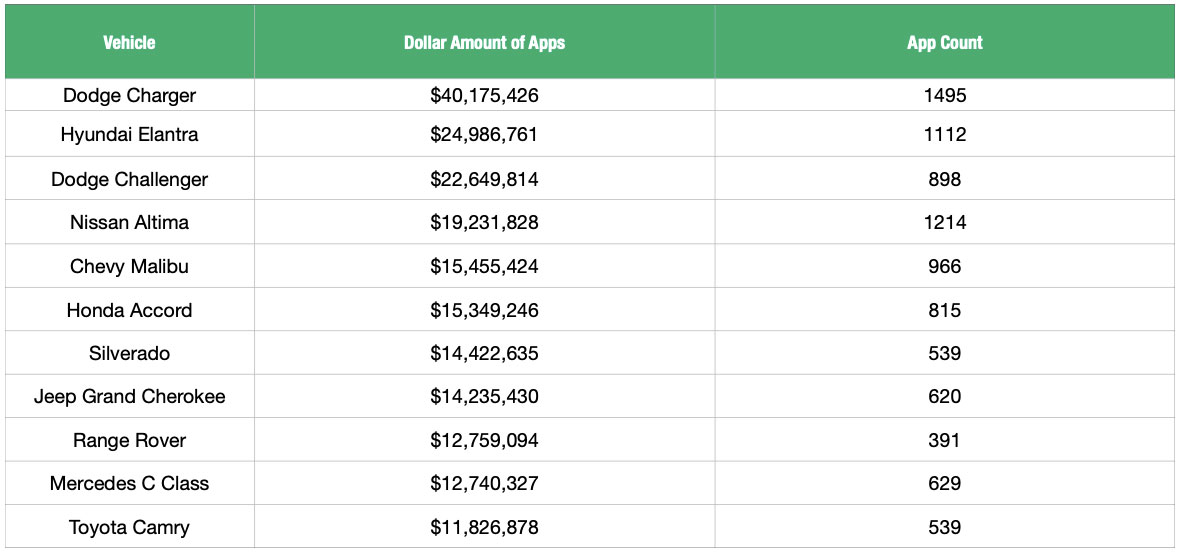Select the Chevy Malibu cell
This screenshot has width=1182, height=553.
pos(129,267)
